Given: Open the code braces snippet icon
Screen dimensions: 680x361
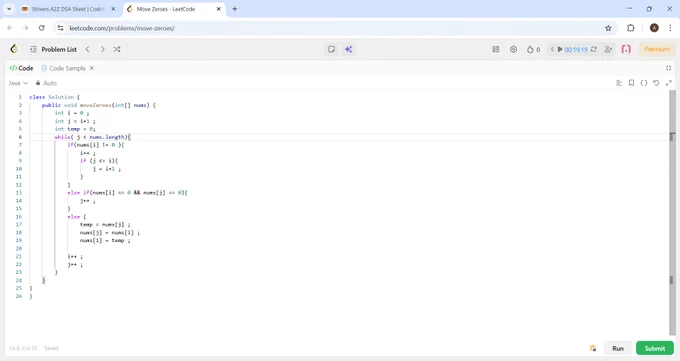Looking at the screenshot, I should point(644,83).
